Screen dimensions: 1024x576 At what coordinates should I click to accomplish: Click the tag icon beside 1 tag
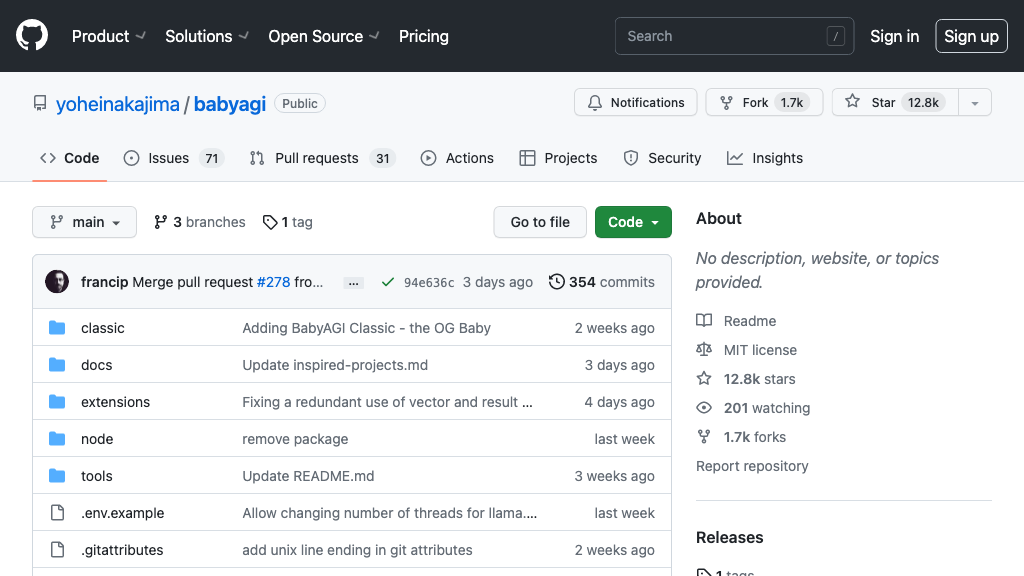coord(270,222)
